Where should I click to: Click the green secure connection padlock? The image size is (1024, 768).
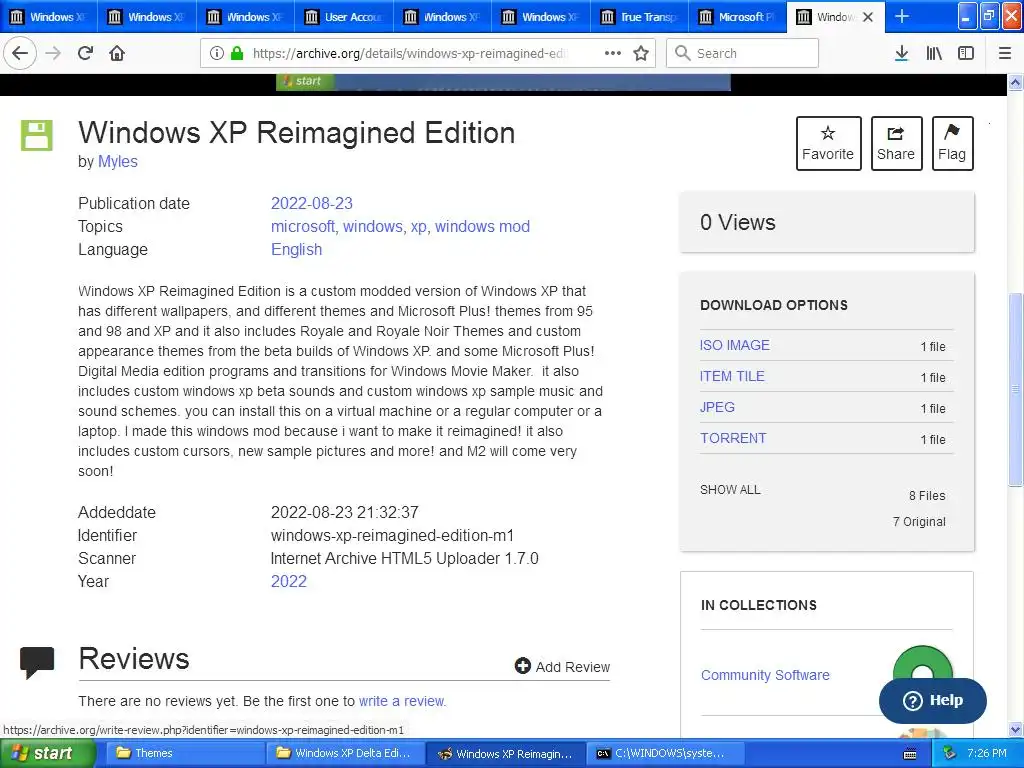(x=237, y=54)
